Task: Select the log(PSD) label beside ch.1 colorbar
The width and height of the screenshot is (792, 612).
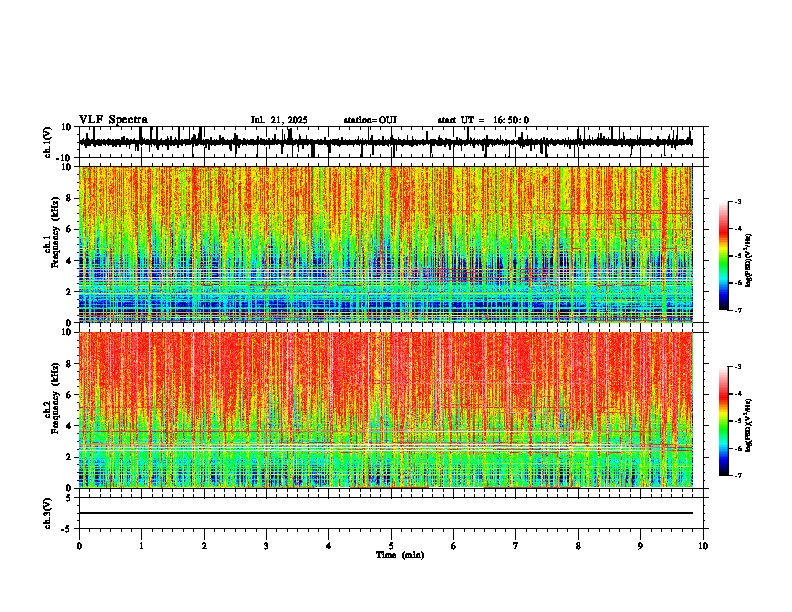Action: pyautogui.click(x=748, y=260)
